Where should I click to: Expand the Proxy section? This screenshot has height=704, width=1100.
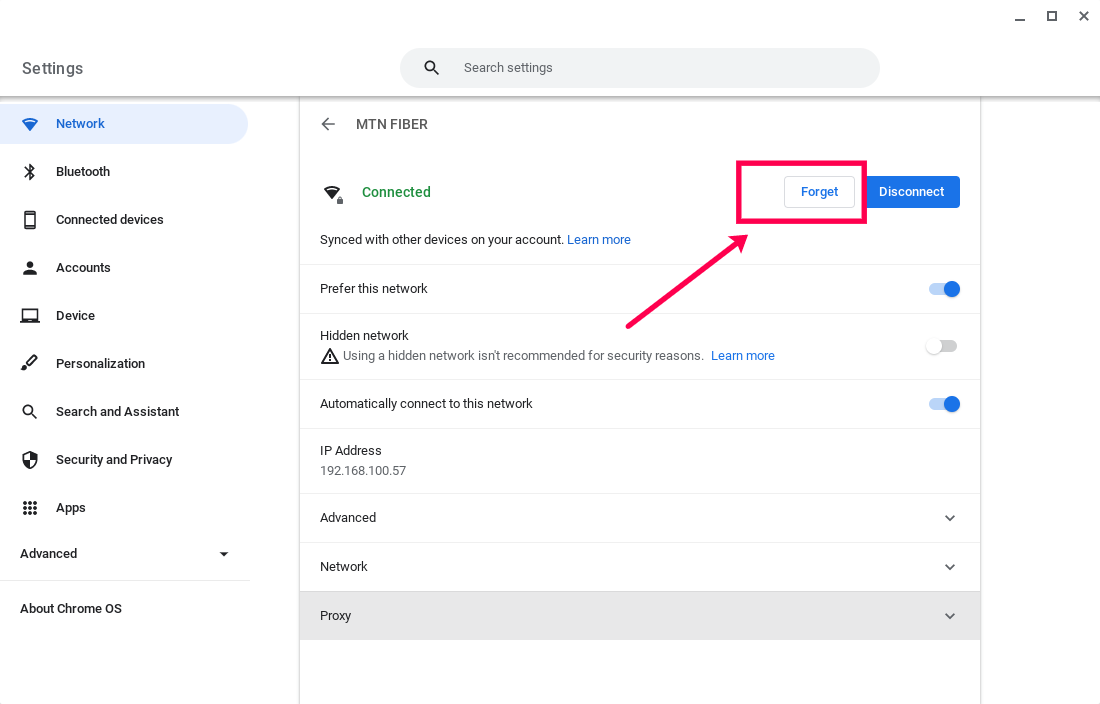[639, 616]
